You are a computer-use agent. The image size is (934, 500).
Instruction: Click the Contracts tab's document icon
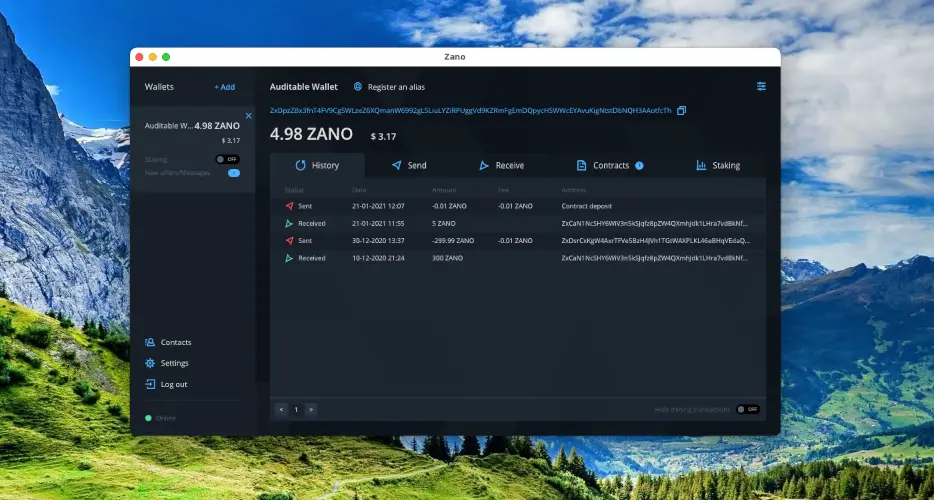[x=581, y=165]
